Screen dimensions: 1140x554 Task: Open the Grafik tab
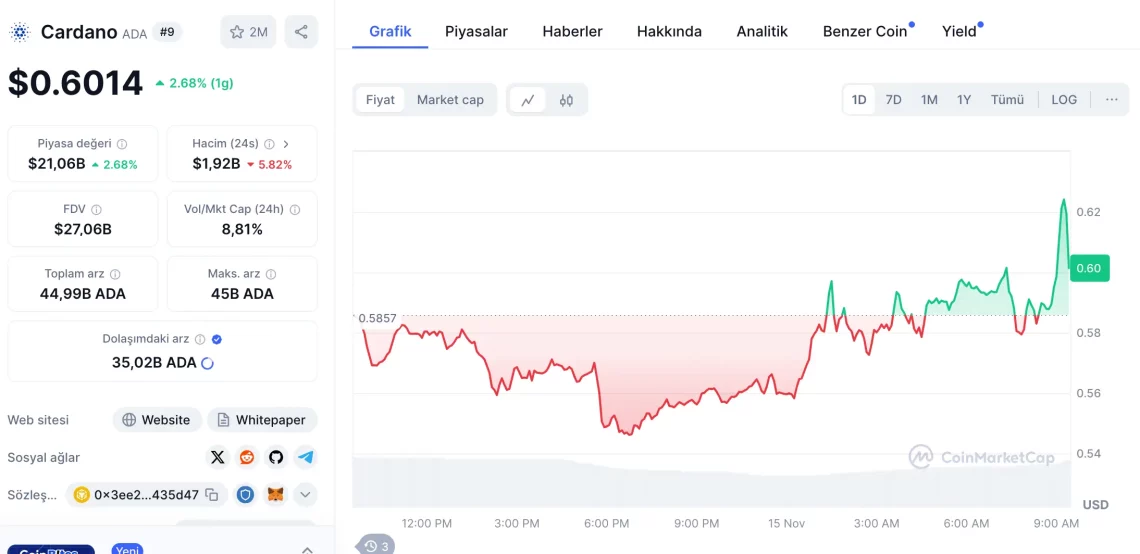click(x=390, y=31)
